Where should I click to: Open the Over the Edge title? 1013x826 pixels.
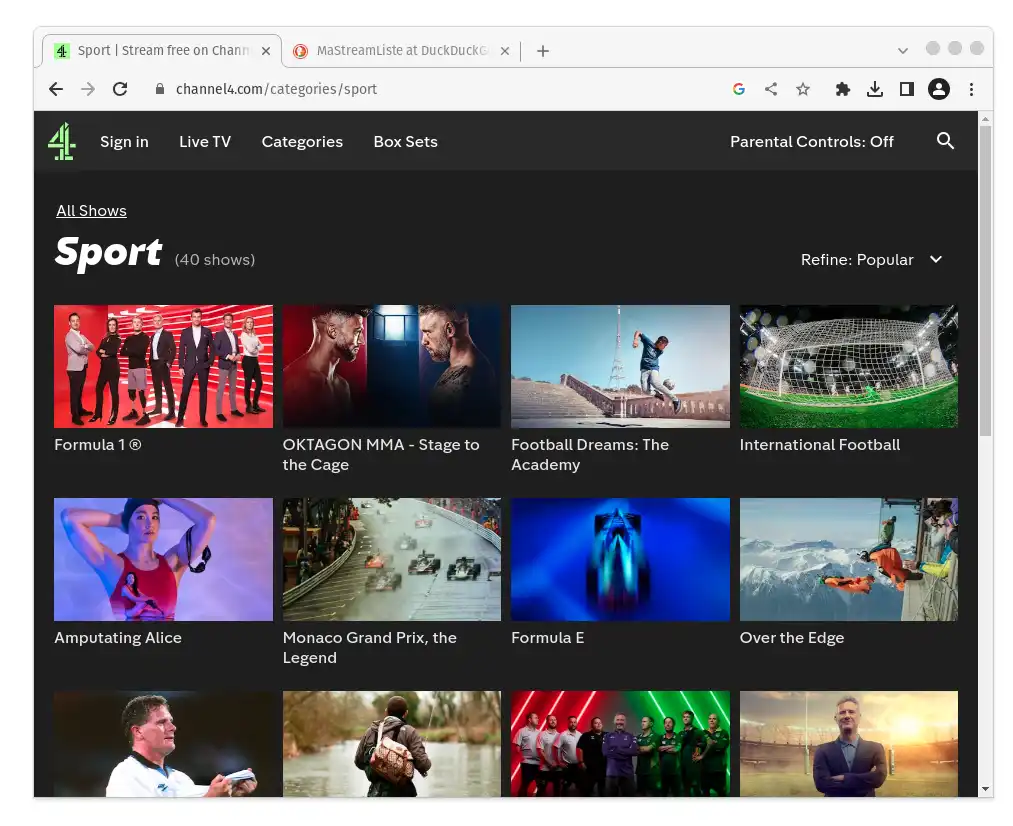pyautogui.click(x=791, y=637)
